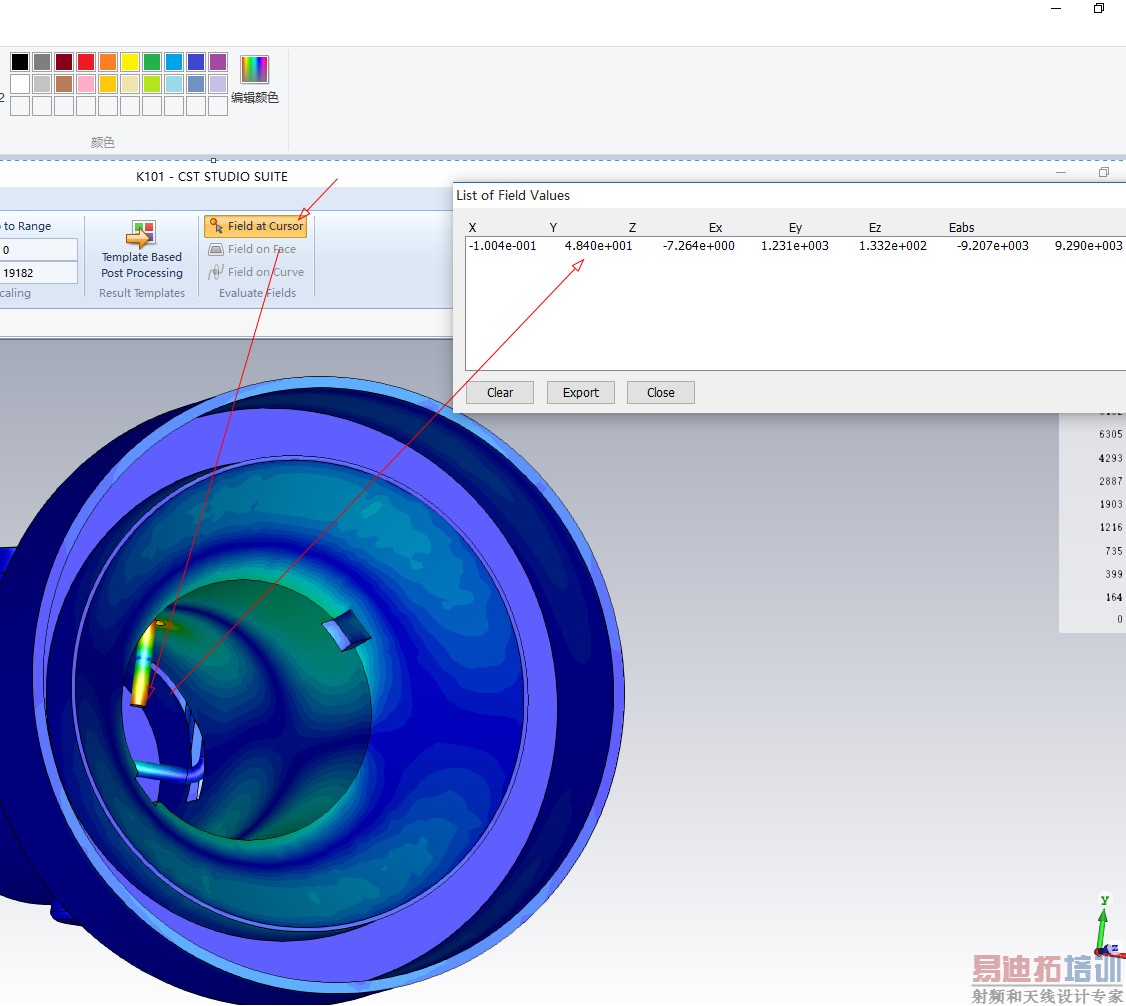Screen dimensions: 1126x1006
Task: Click the Ex column header
Action: pyautogui.click(x=715, y=228)
